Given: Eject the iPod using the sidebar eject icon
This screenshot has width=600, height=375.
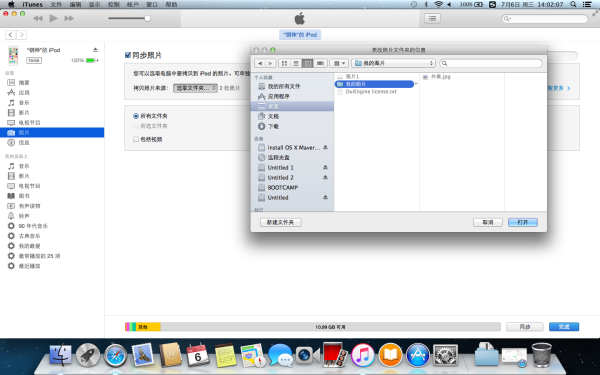Looking at the screenshot, I should pos(95,50).
